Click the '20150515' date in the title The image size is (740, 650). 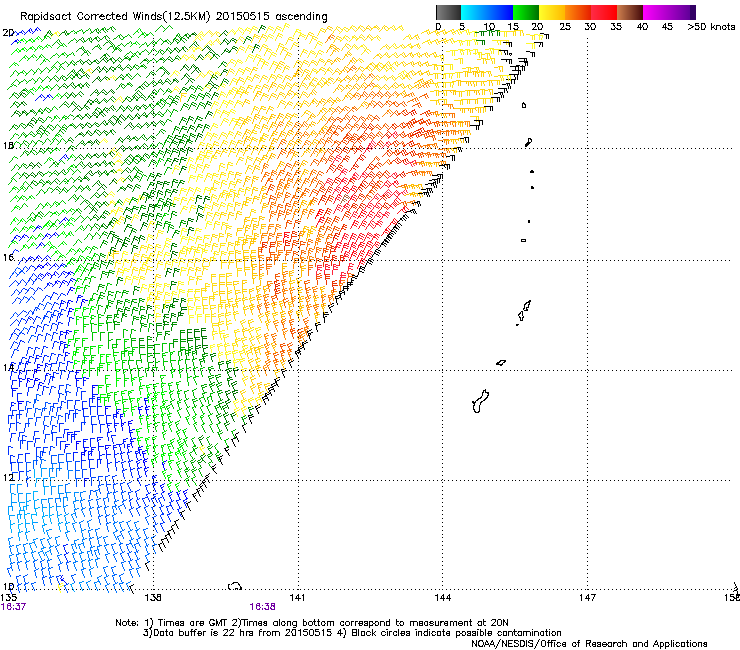click(x=243, y=16)
